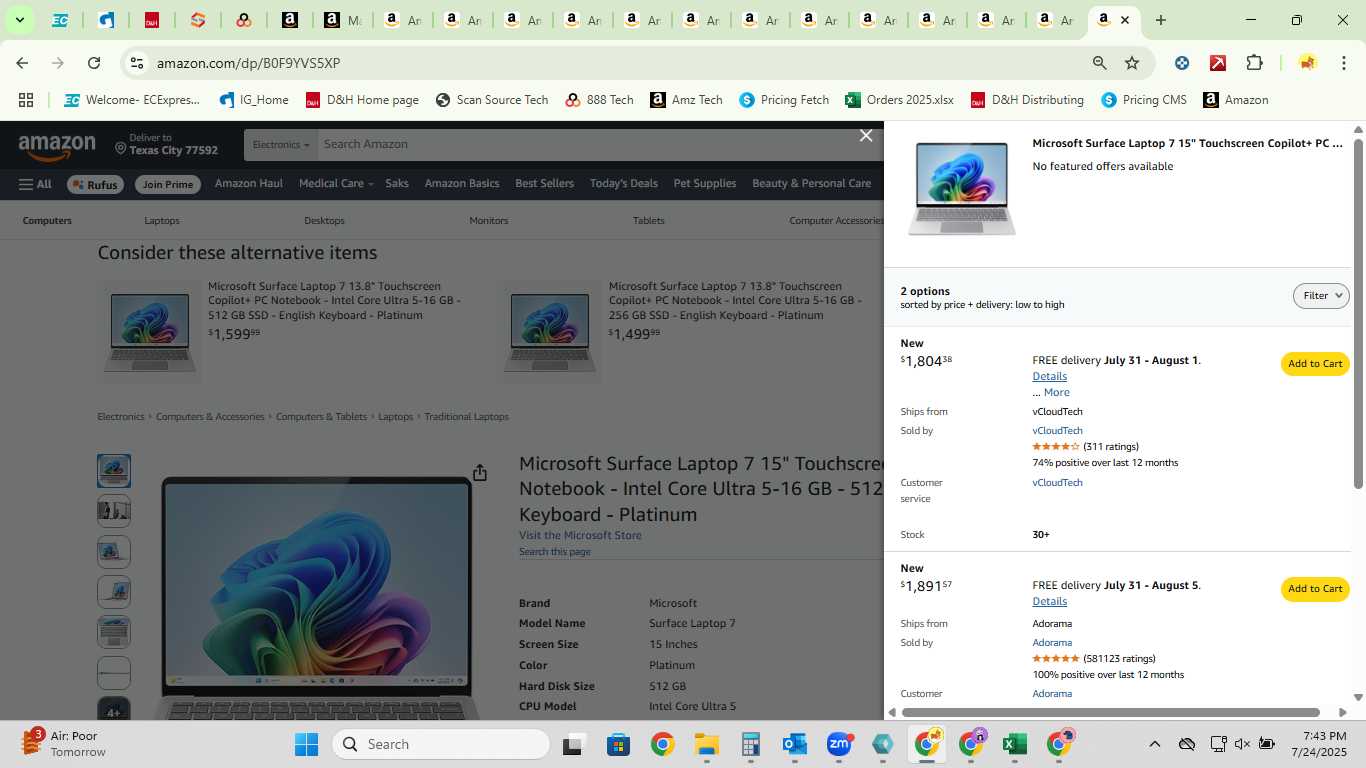Open Windows Start menu
Image resolution: width=1366 pixels, height=768 pixels.
(306, 744)
